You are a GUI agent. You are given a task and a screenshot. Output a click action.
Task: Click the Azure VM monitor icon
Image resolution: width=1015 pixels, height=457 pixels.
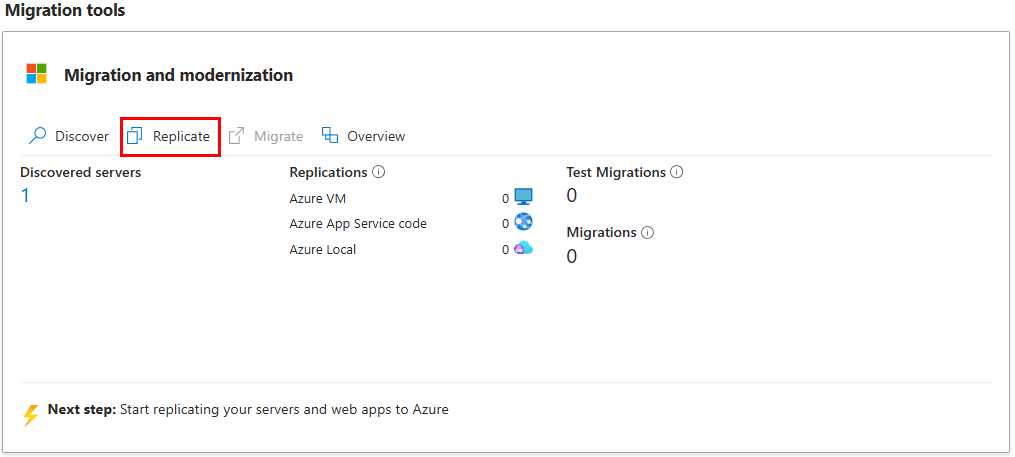pyautogui.click(x=523, y=197)
